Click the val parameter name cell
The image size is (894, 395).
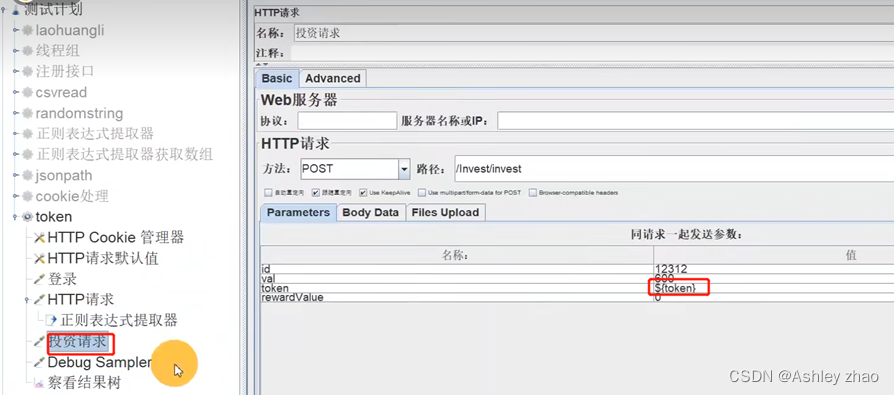pyautogui.click(x=457, y=278)
